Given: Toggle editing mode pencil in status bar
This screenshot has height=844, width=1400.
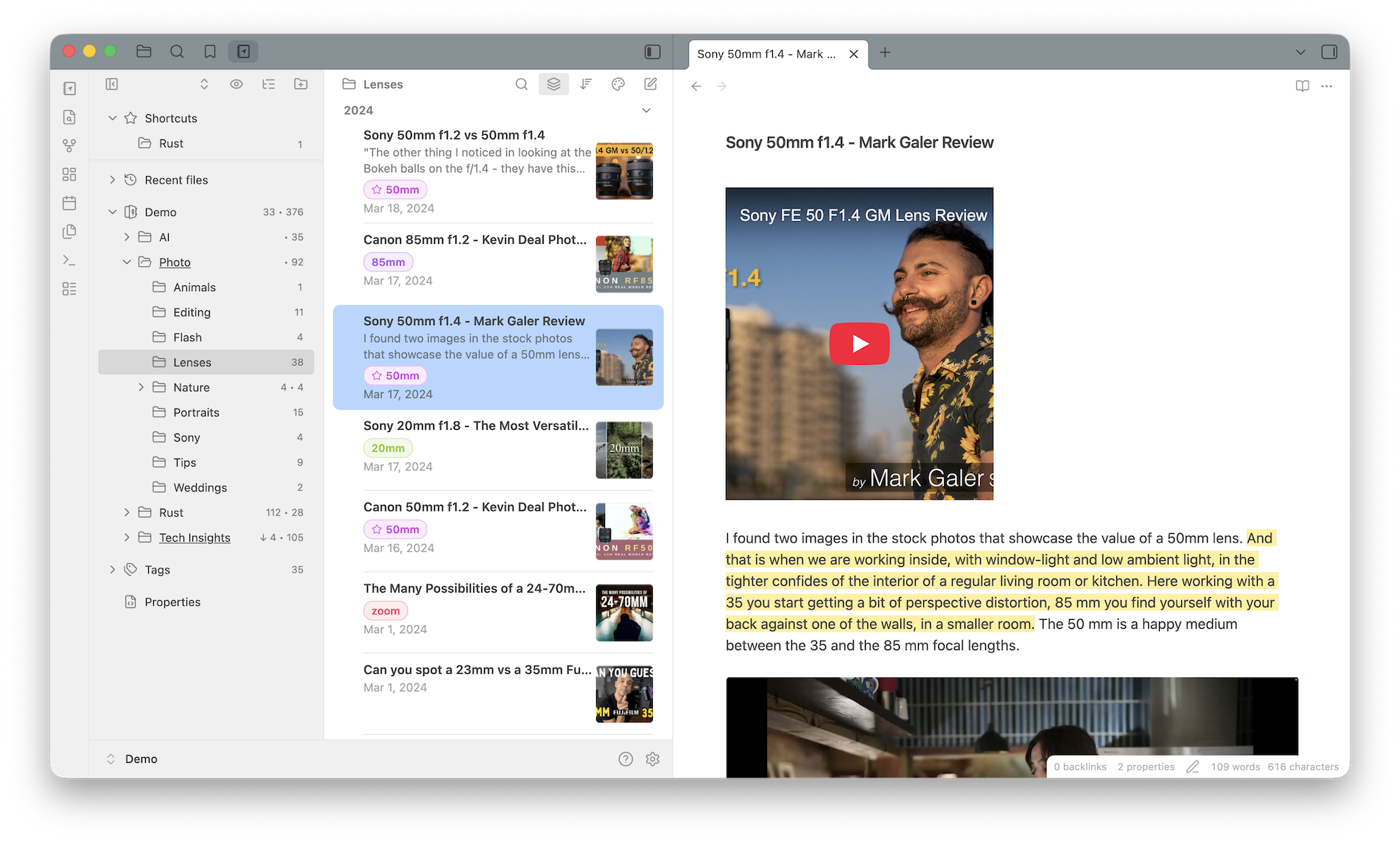Looking at the screenshot, I should (1193, 767).
